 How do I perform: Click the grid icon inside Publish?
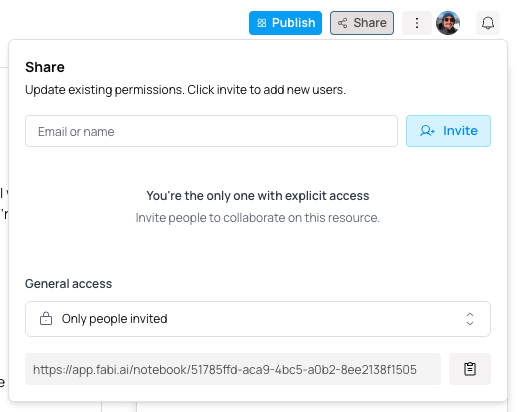pyautogui.click(x=262, y=23)
